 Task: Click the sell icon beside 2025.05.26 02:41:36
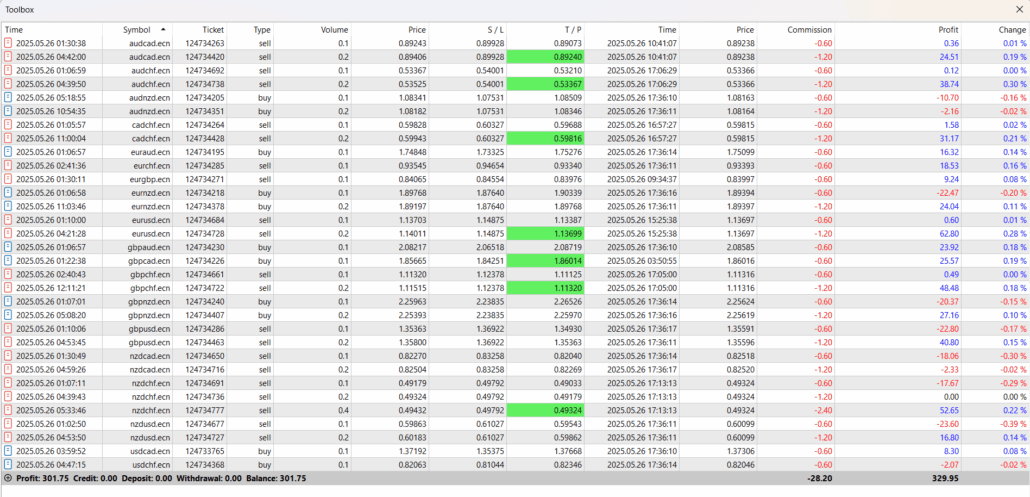point(8,165)
